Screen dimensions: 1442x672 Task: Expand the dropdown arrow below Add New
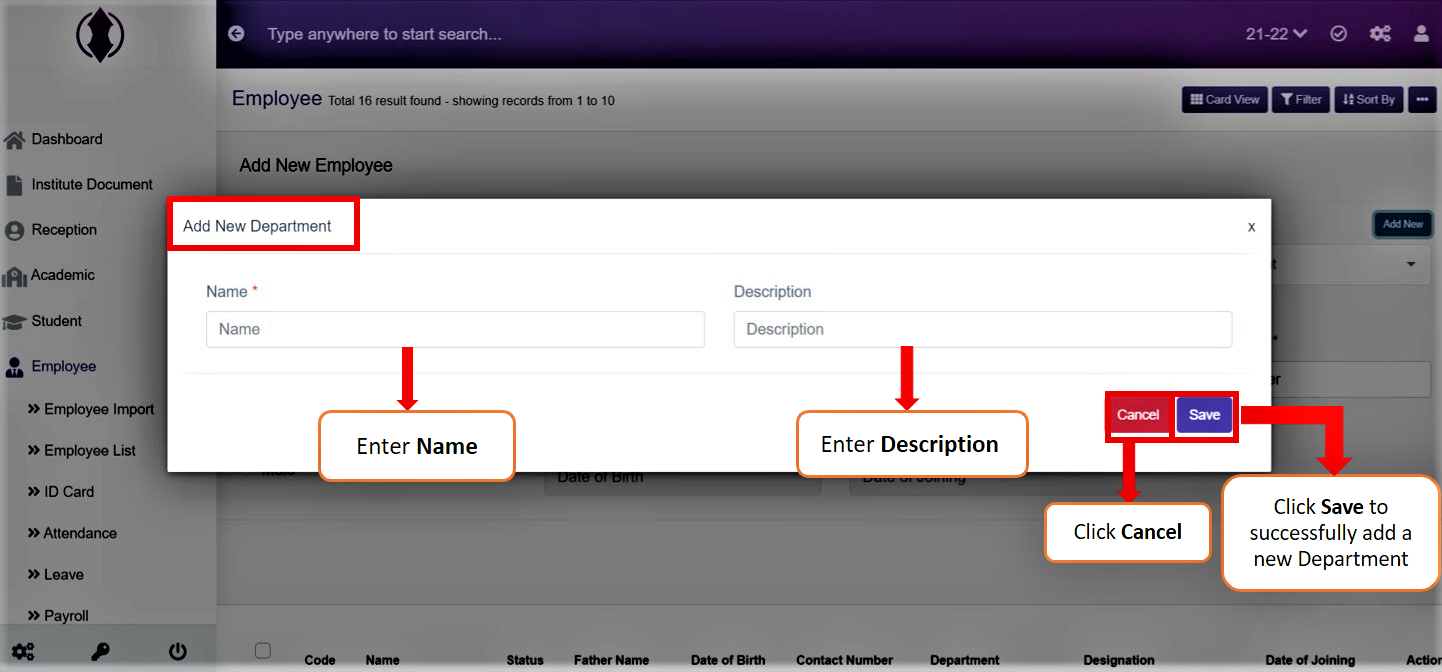1411,265
